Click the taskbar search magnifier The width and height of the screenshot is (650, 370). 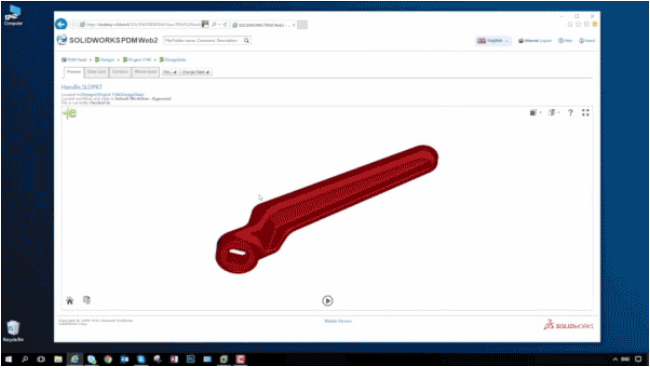click(x=25, y=359)
